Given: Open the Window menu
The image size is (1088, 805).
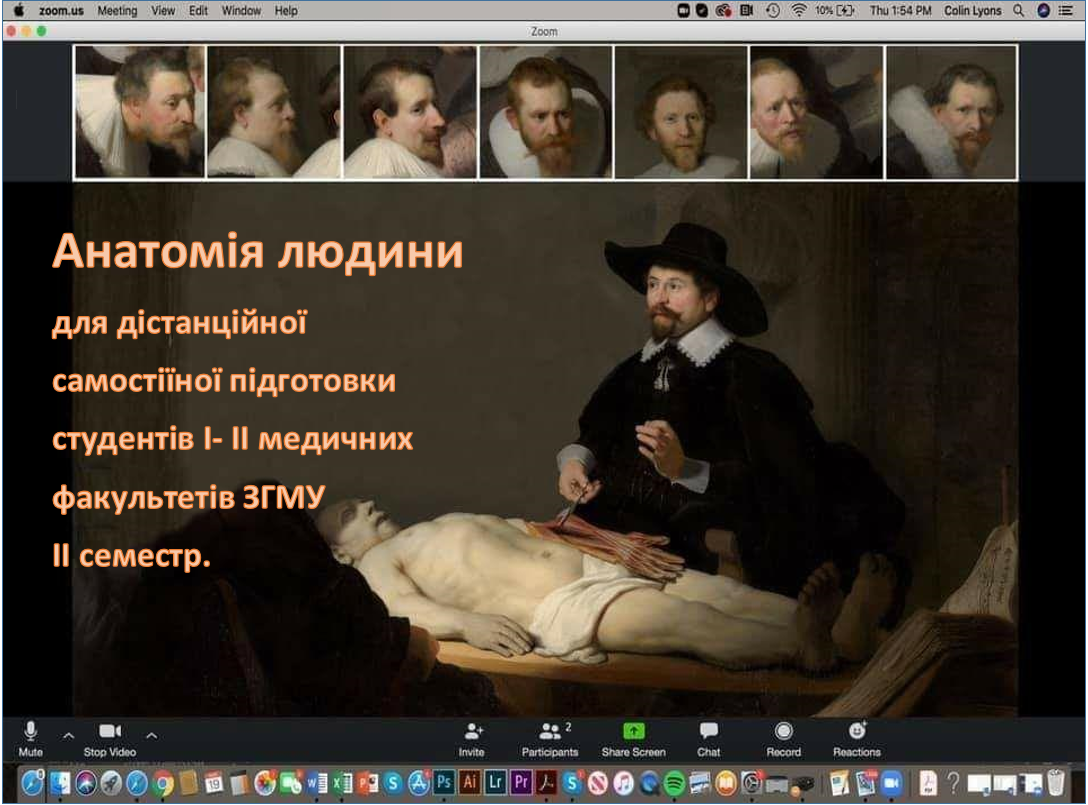Looking at the screenshot, I should [241, 10].
